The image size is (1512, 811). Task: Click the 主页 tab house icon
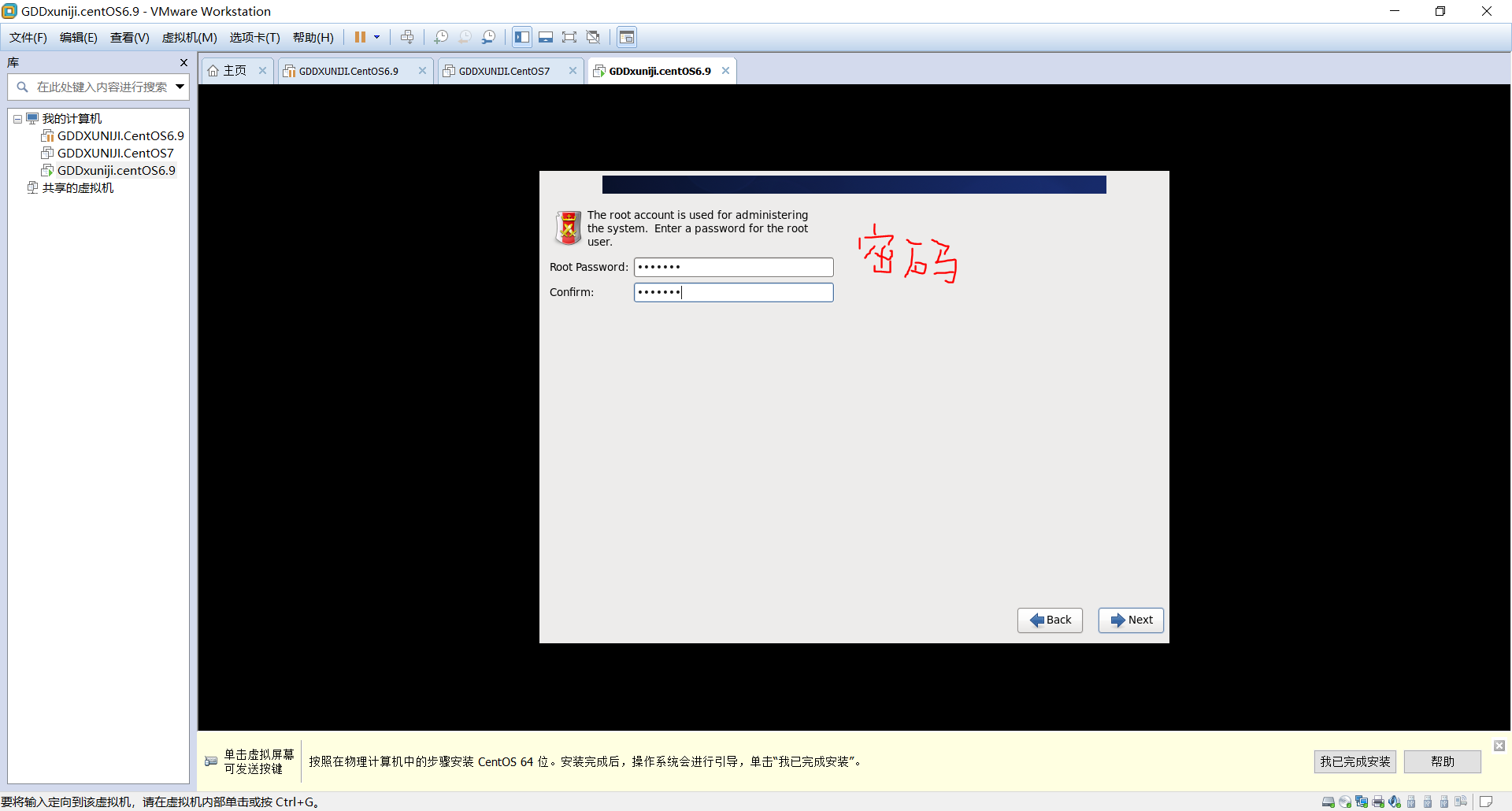pos(213,71)
